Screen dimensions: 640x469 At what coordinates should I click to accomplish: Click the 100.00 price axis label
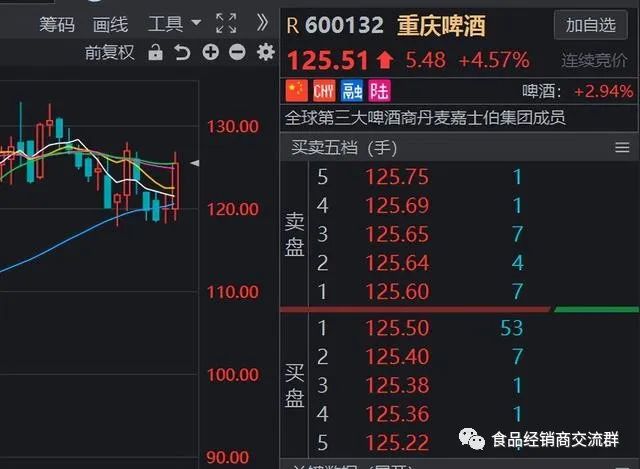(x=233, y=375)
